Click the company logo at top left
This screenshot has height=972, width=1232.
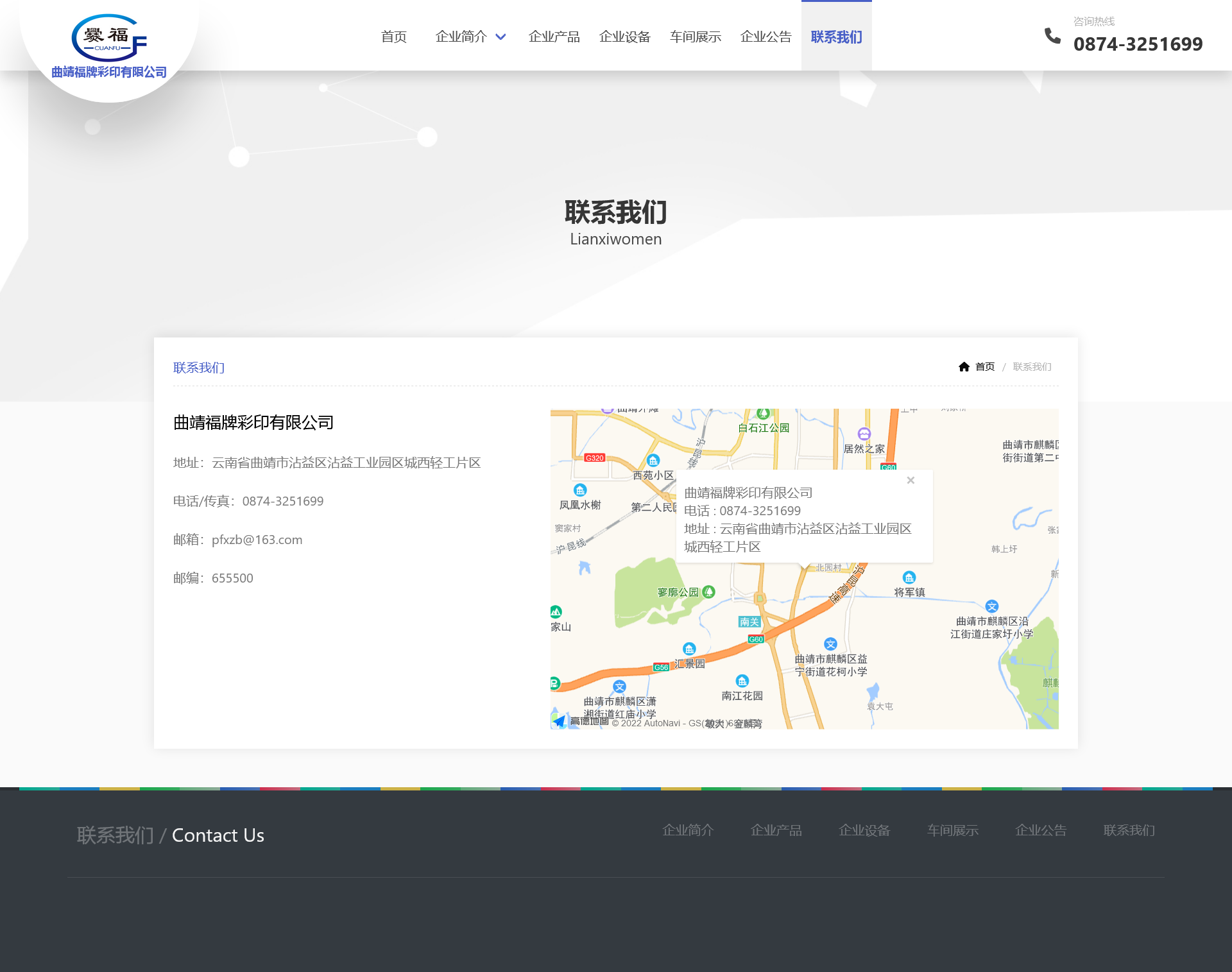point(109,46)
